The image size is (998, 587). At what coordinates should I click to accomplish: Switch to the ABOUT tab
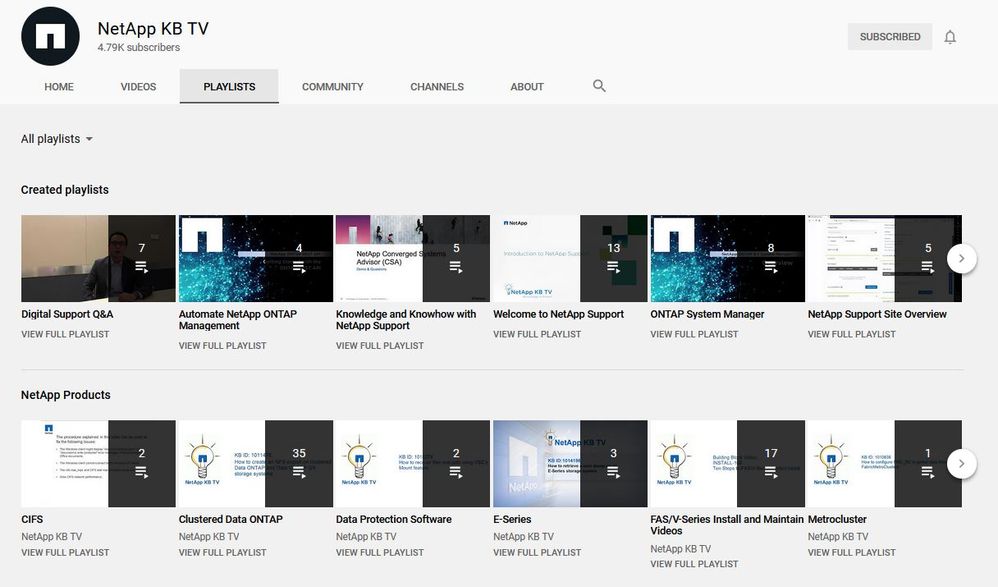pos(527,87)
